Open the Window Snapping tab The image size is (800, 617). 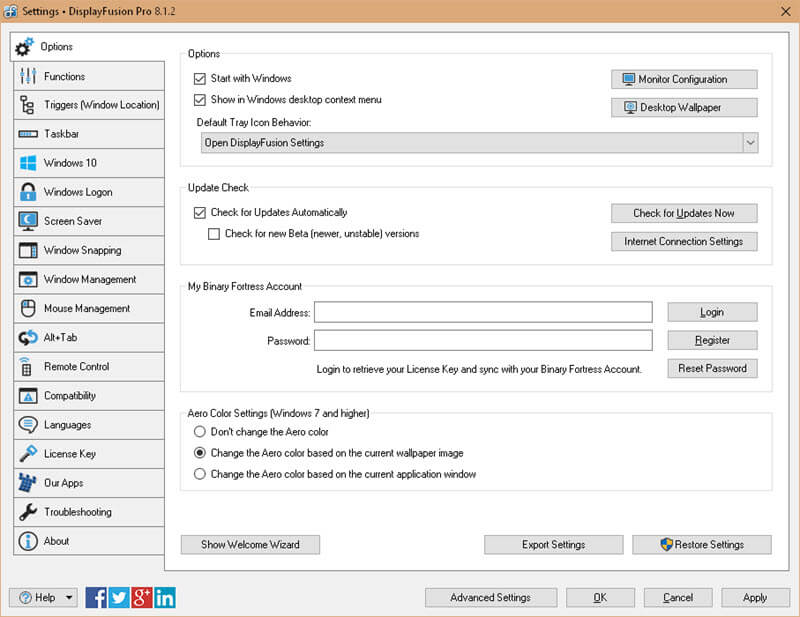coord(89,250)
